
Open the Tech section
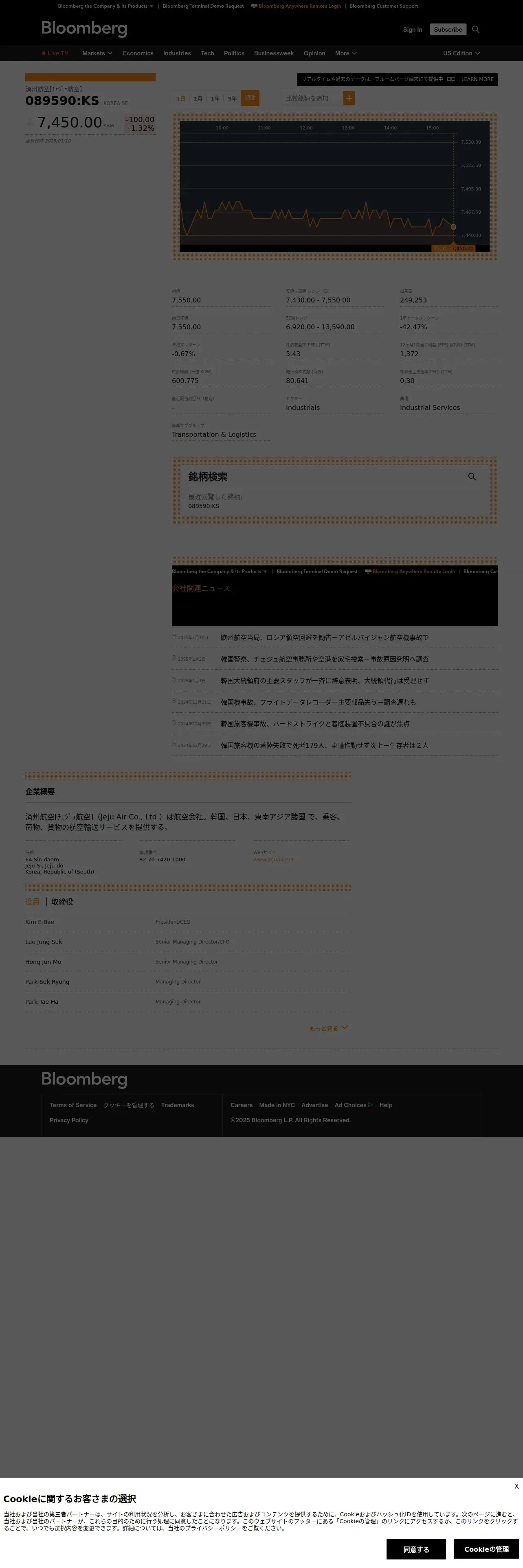tap(208, 53)
